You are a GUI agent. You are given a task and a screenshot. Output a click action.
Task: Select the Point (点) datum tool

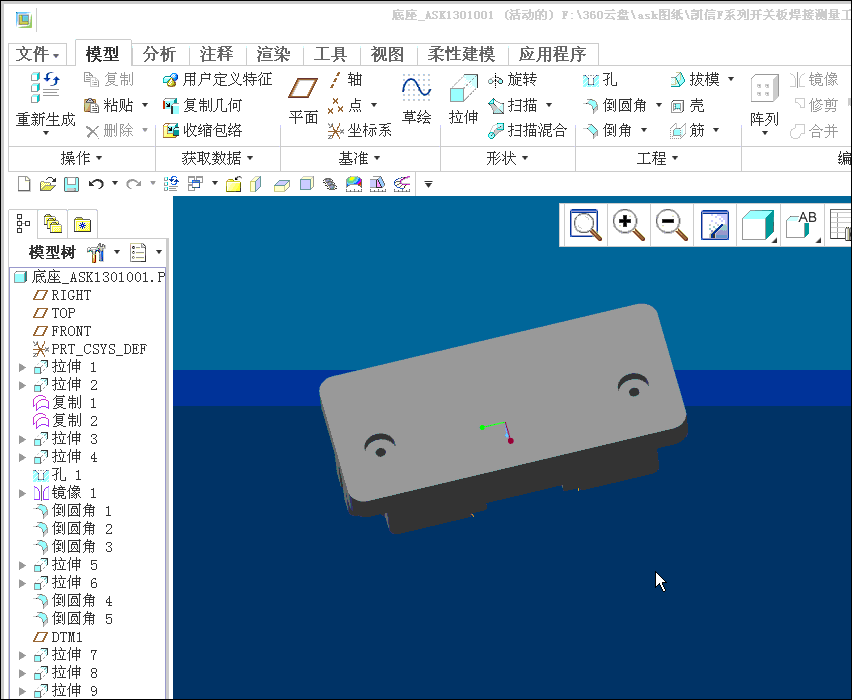click(x=346, y=105)
